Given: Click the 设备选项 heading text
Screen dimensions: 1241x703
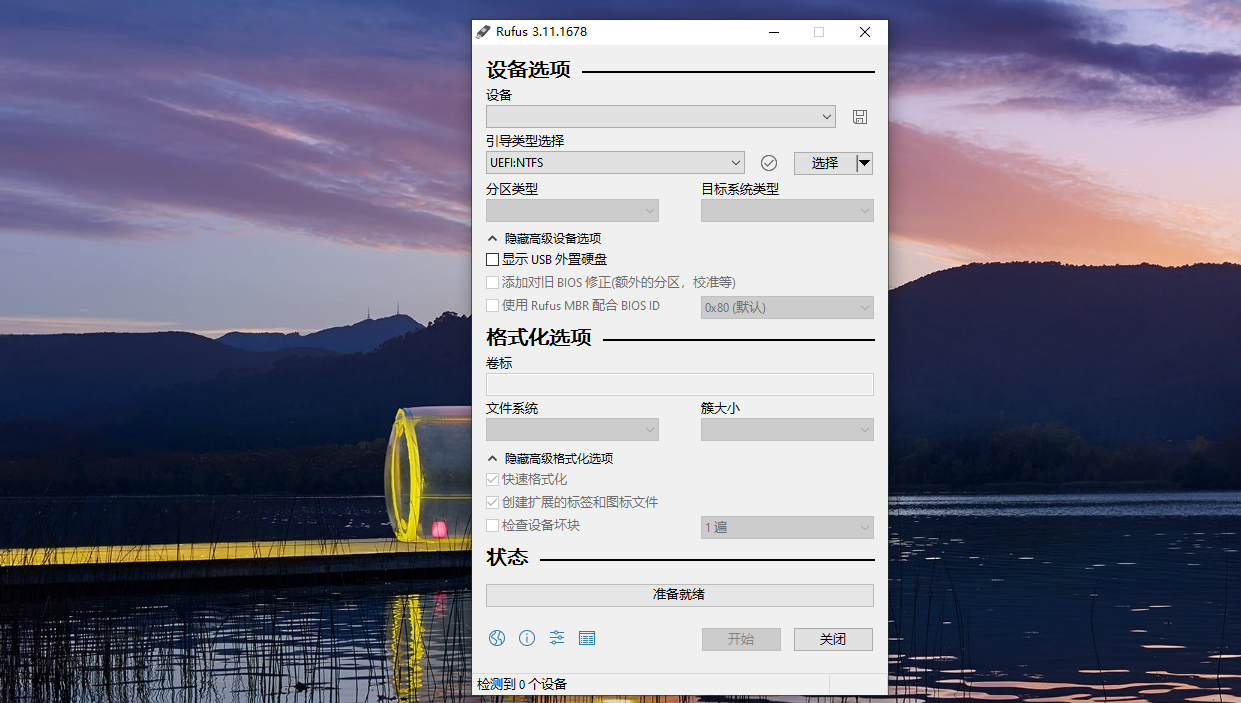Looking at the screenshot, I should tap(528, 71).
